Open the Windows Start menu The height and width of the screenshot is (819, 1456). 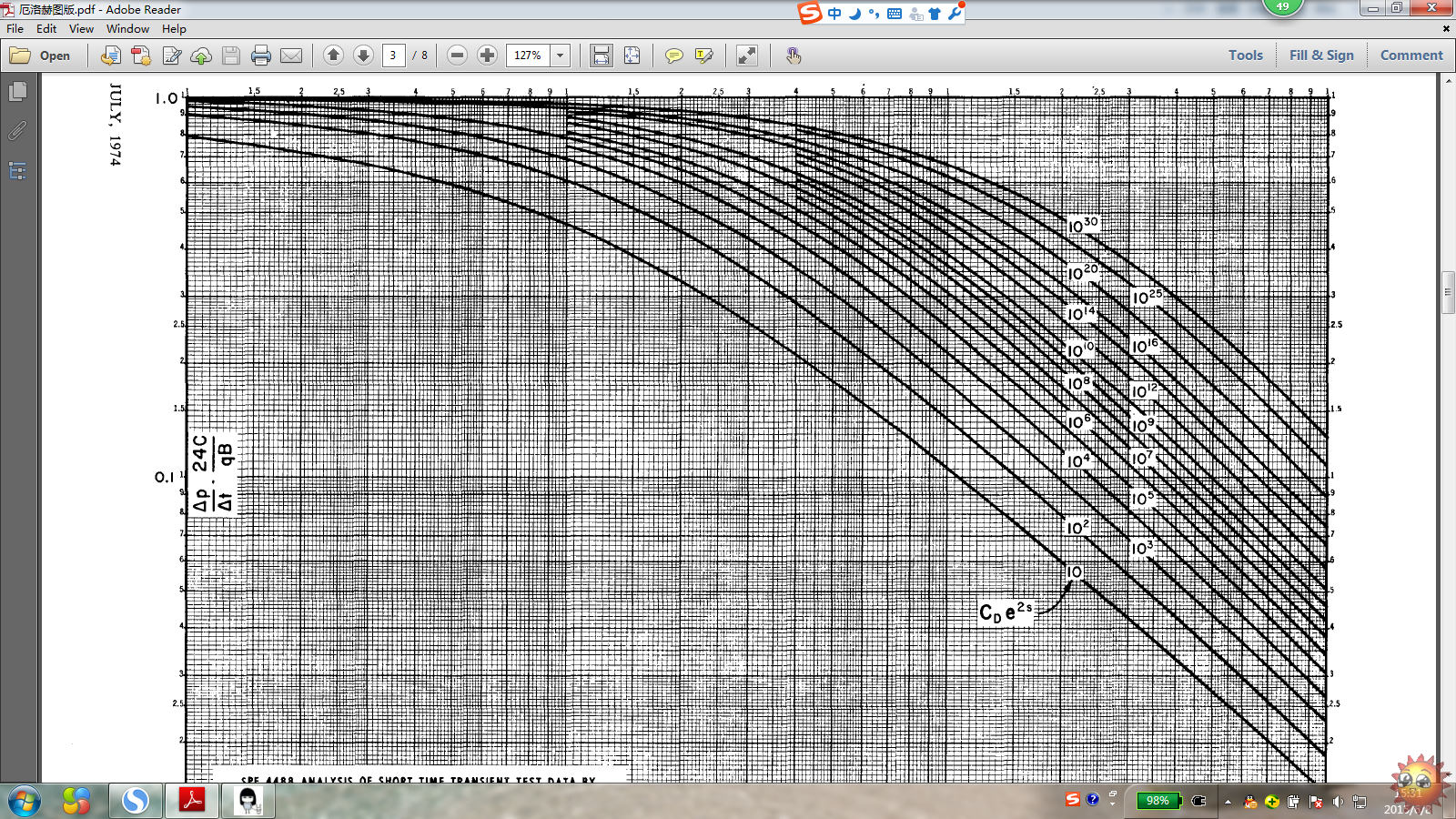[25, 801]
